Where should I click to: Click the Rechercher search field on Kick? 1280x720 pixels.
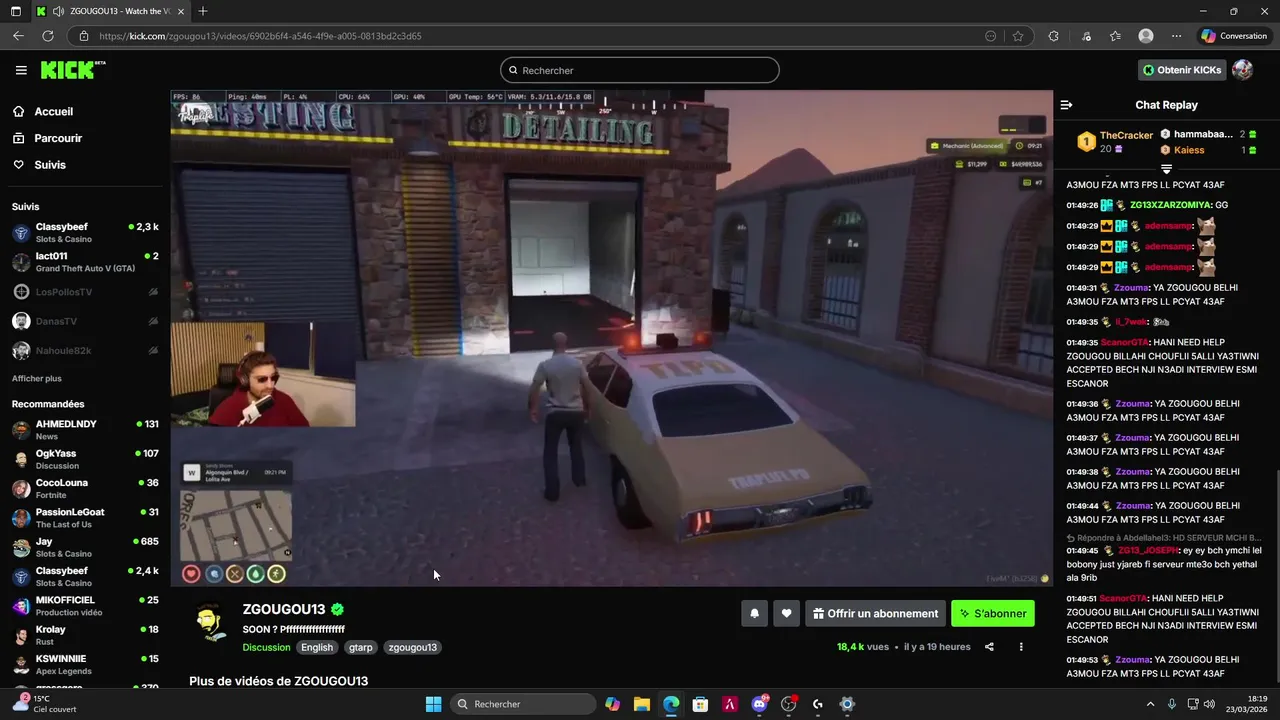tap(640, 70)
